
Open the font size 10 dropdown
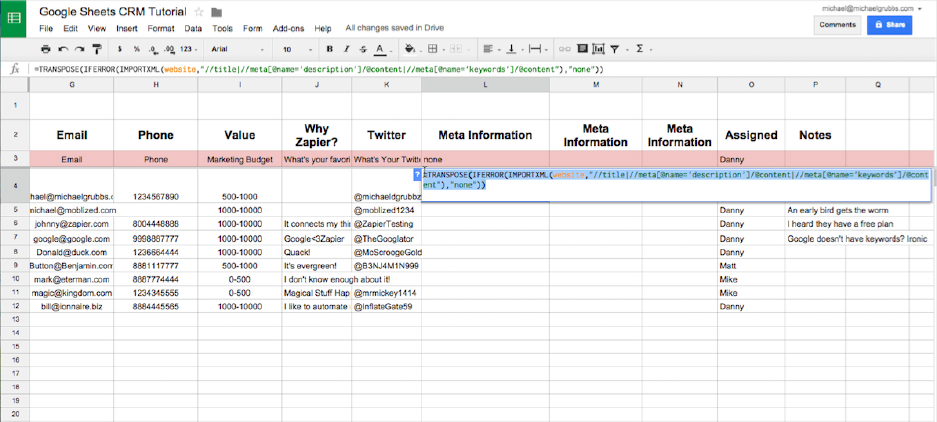297,49
